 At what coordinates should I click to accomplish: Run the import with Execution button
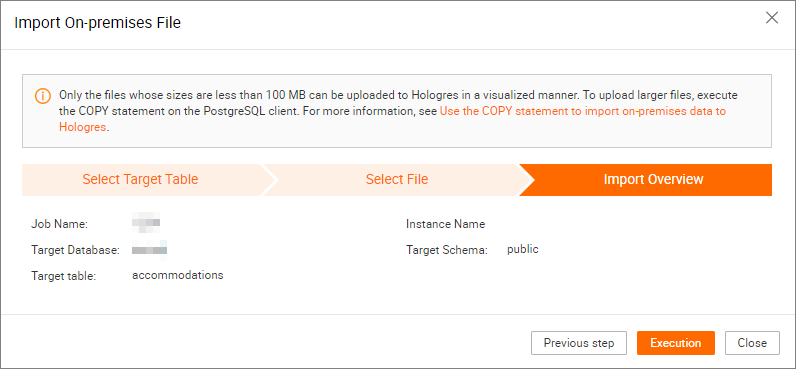point(676,343)
